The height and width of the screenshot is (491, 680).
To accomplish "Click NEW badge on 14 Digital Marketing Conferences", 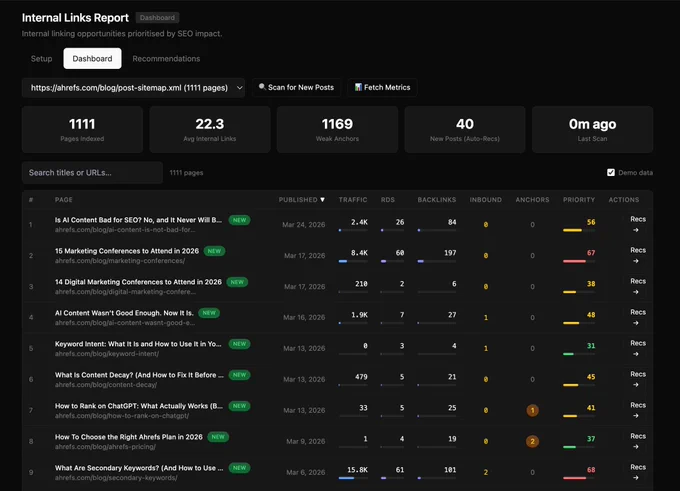I will click(237, 282).
